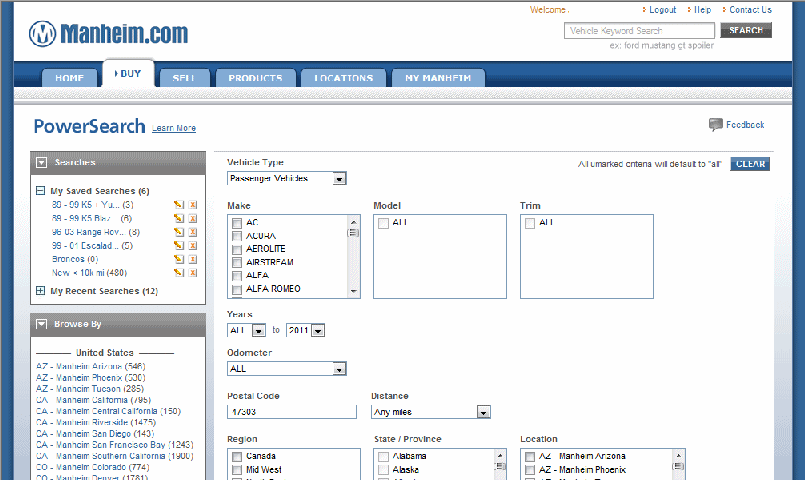The width and height of the screenshot is (805, 480).
Task: Collapse the Browse By panel header arrow
Action: (42, 324)
